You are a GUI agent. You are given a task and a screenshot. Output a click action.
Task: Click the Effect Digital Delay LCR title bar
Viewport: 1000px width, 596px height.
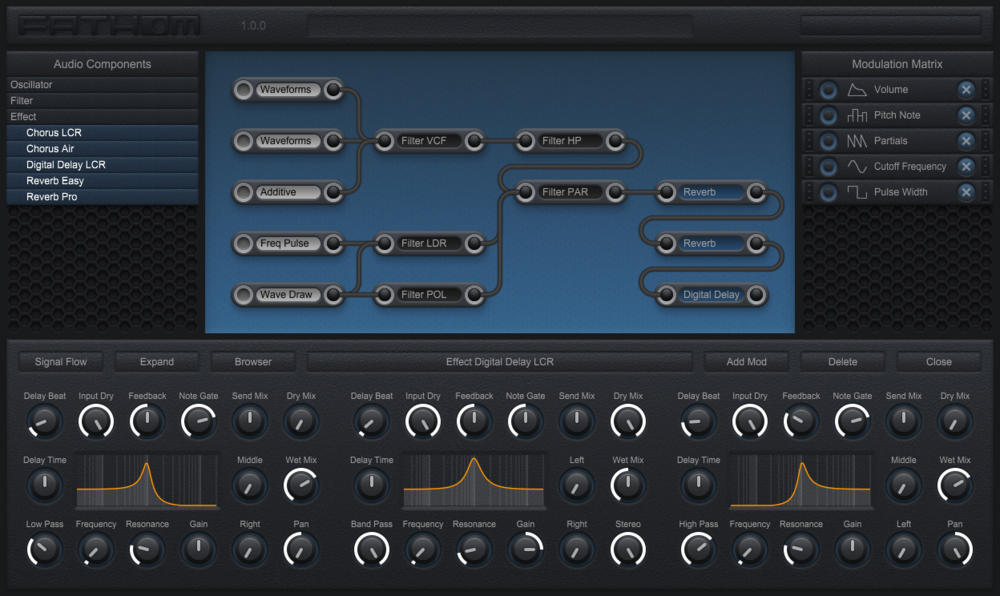pyautogui.click(x=499, y=361)
